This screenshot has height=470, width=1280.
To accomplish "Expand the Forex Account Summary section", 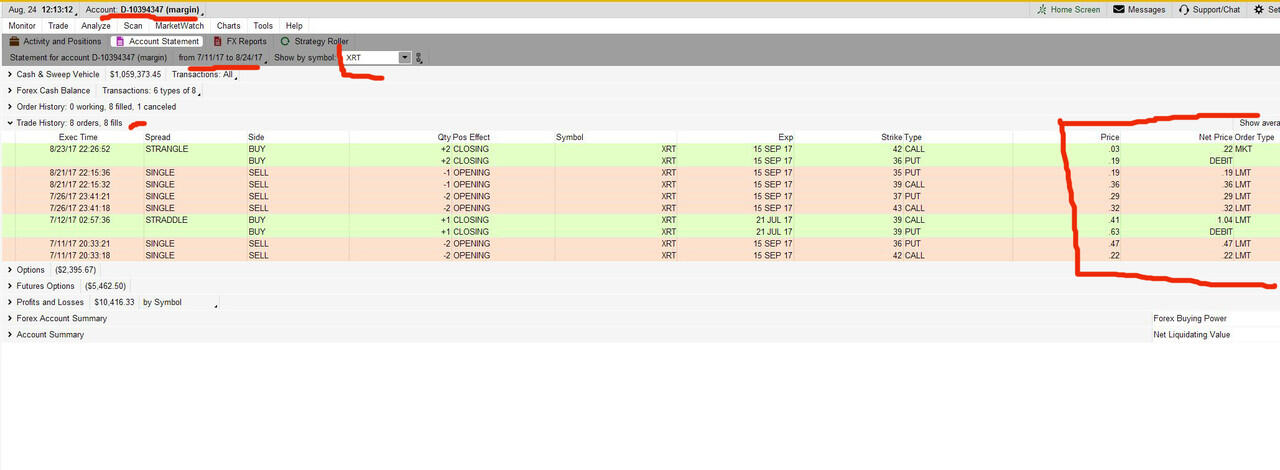I will pyautogui.click(x=10, y=318).
